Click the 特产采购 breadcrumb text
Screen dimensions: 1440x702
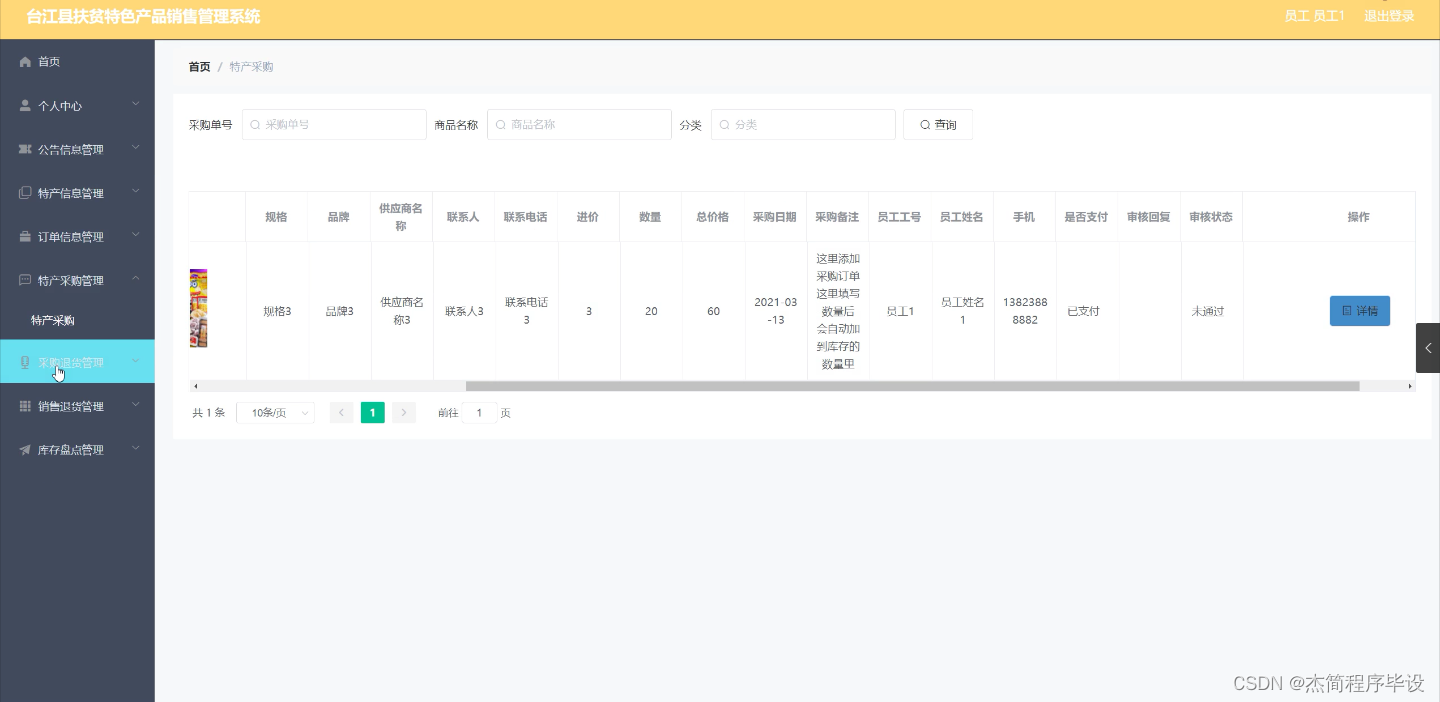pos(251,67)
